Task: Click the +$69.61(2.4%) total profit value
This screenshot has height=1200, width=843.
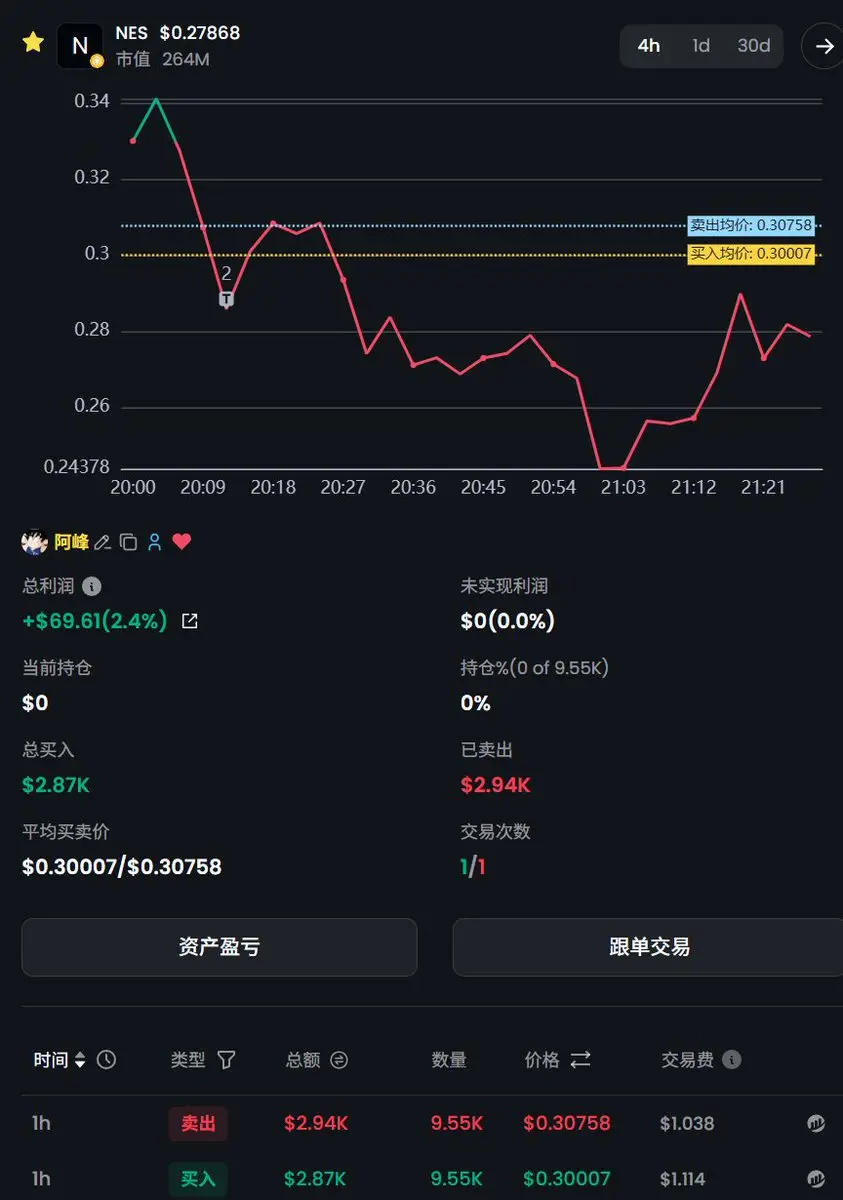Action: (95, 621)
